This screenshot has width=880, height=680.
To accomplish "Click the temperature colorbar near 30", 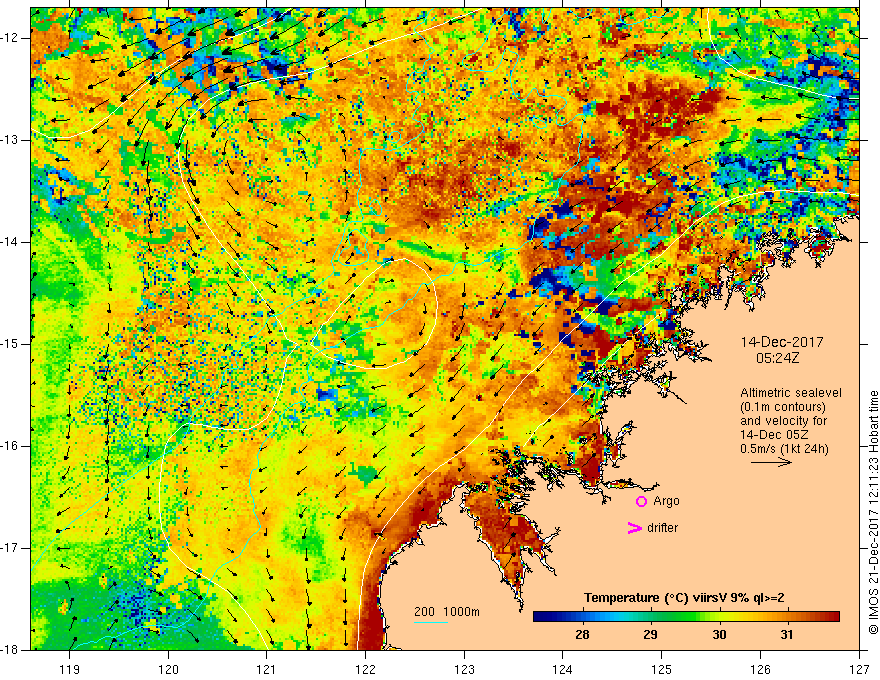I will coord(719,617).
